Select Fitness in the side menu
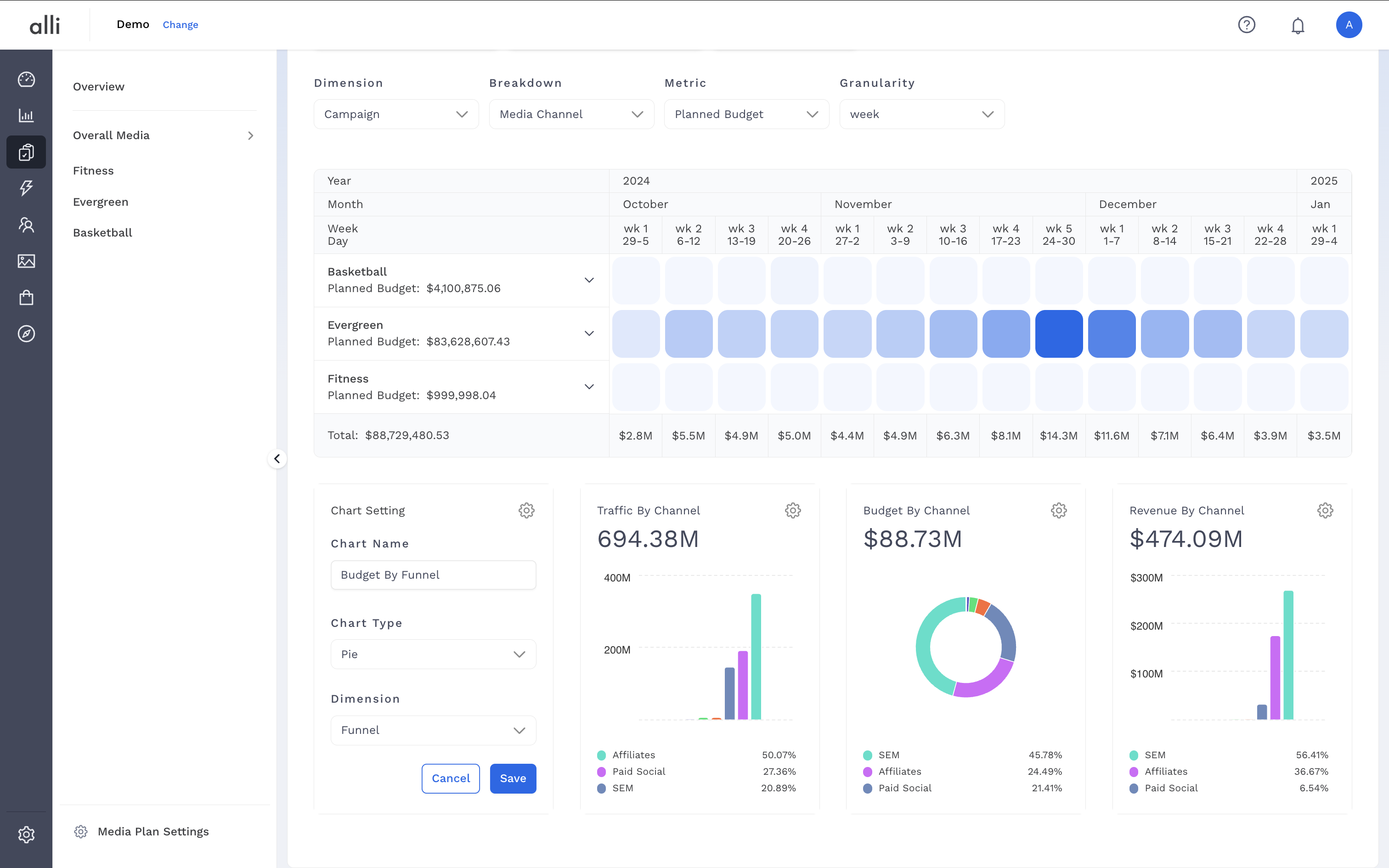Image resolution: width=1389 pixels, height=868 pixels. (94, 170)
